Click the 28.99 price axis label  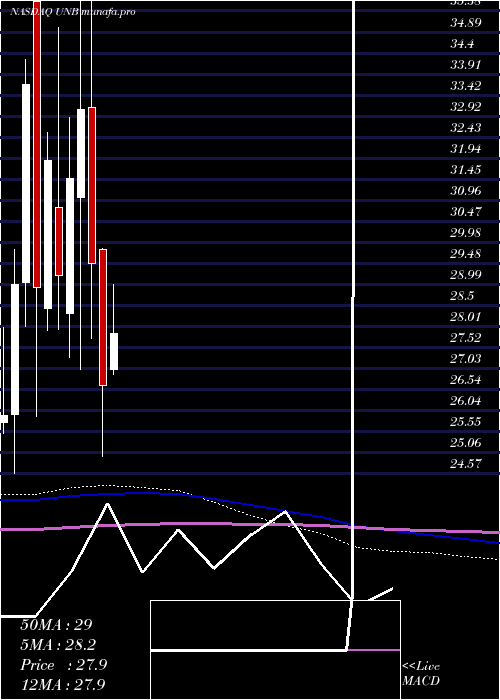[466, 275]
